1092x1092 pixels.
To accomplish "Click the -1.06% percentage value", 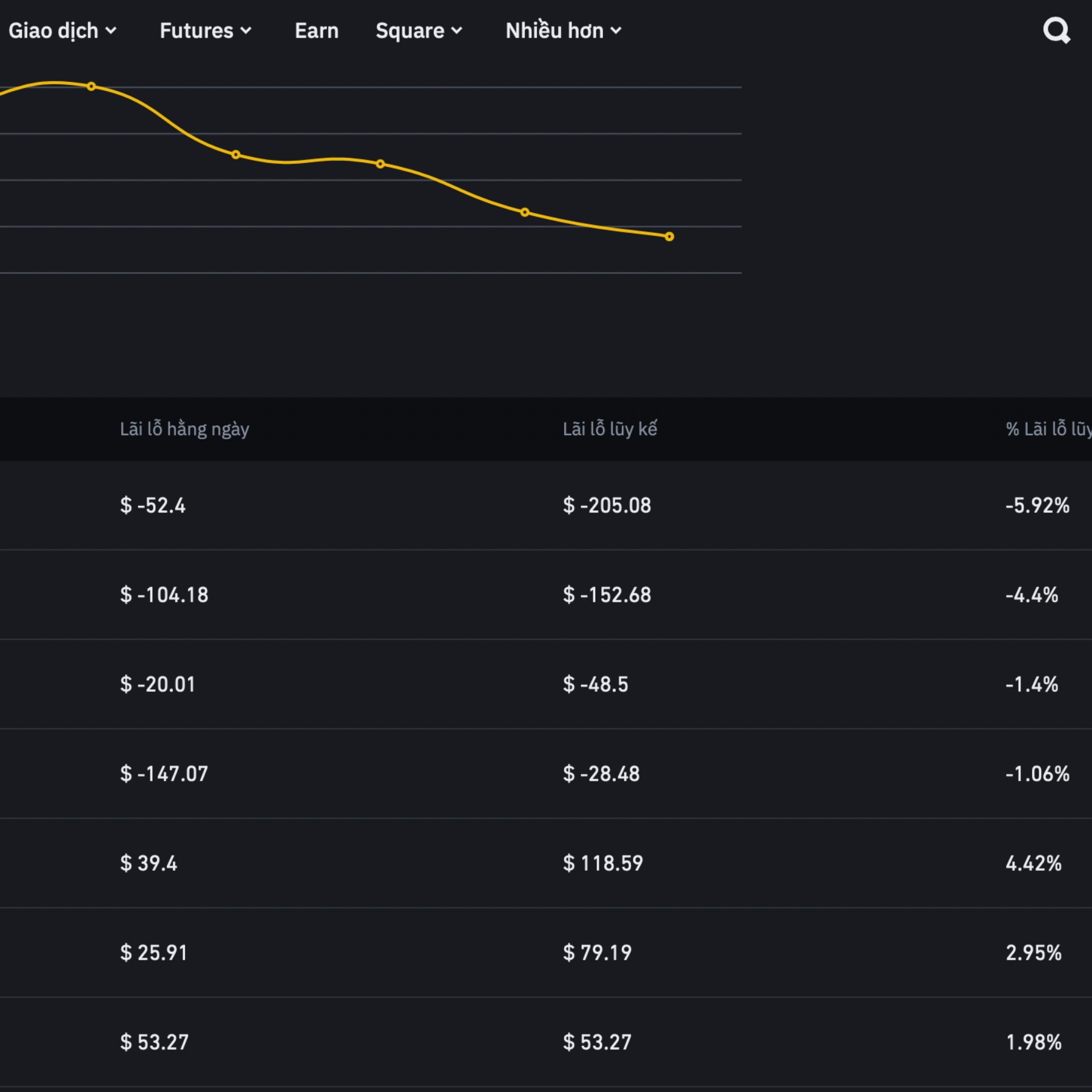I will coord(1037,773).
